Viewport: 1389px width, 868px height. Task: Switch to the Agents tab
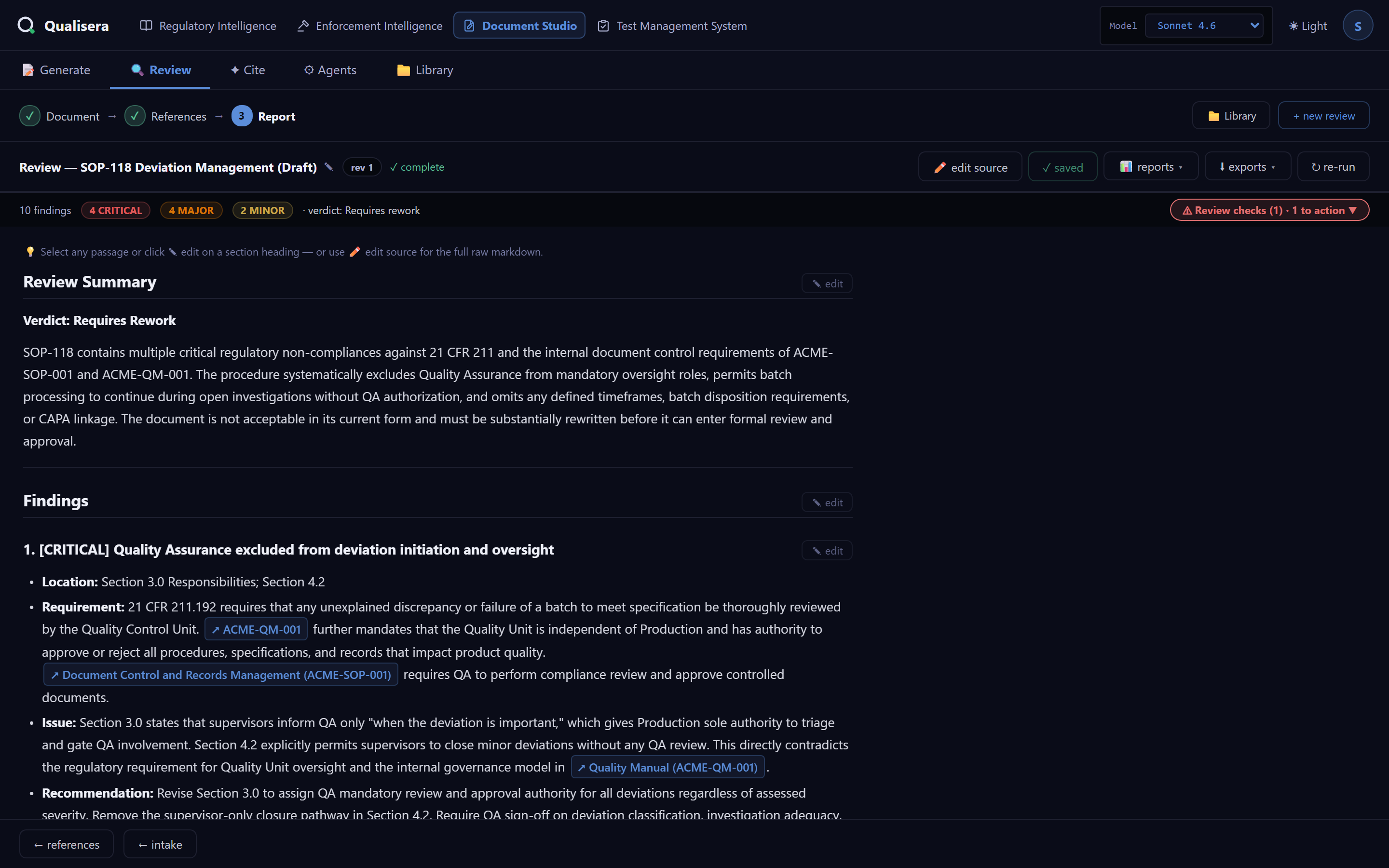pyautogui.click(x=330, y=70)
